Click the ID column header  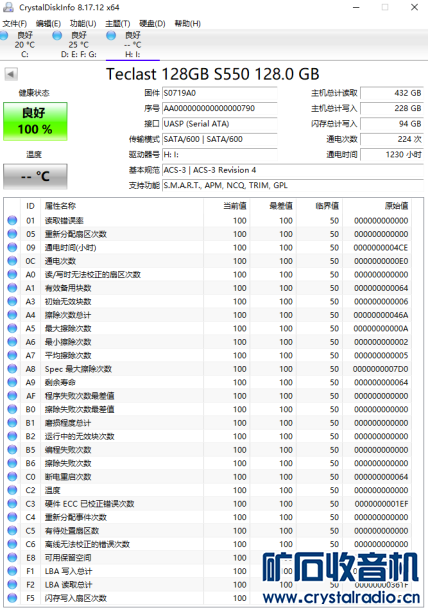pos(30,206)
